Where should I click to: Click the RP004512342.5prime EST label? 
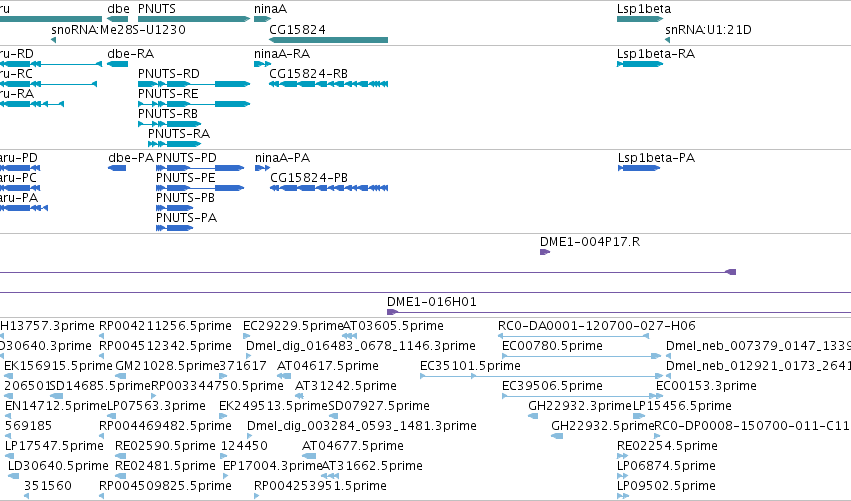(x=165, y=346)
